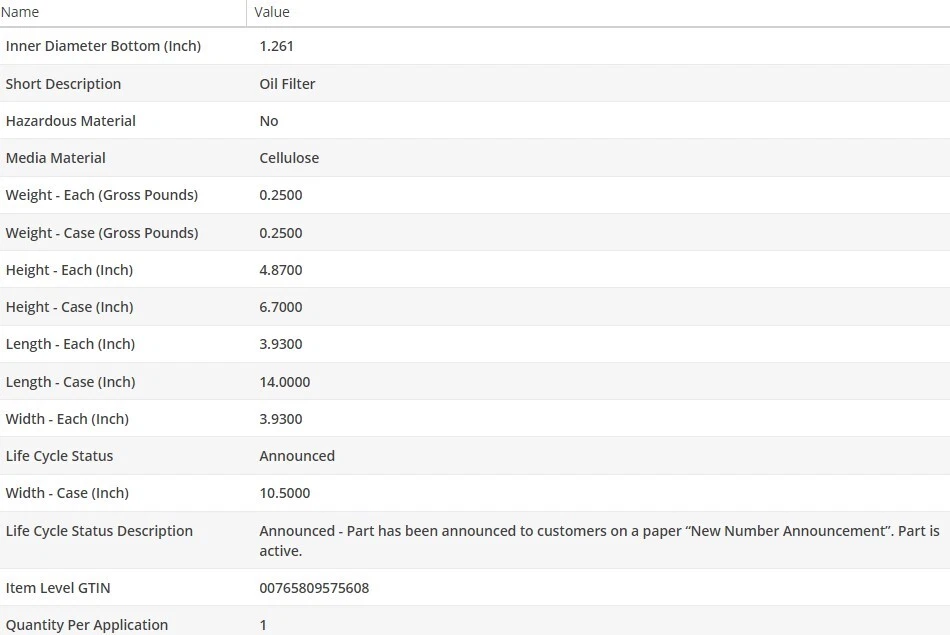Select the Hazardous Material row label
The width and height of the screenshot is (950, 635).
click(x=70, y=121)
